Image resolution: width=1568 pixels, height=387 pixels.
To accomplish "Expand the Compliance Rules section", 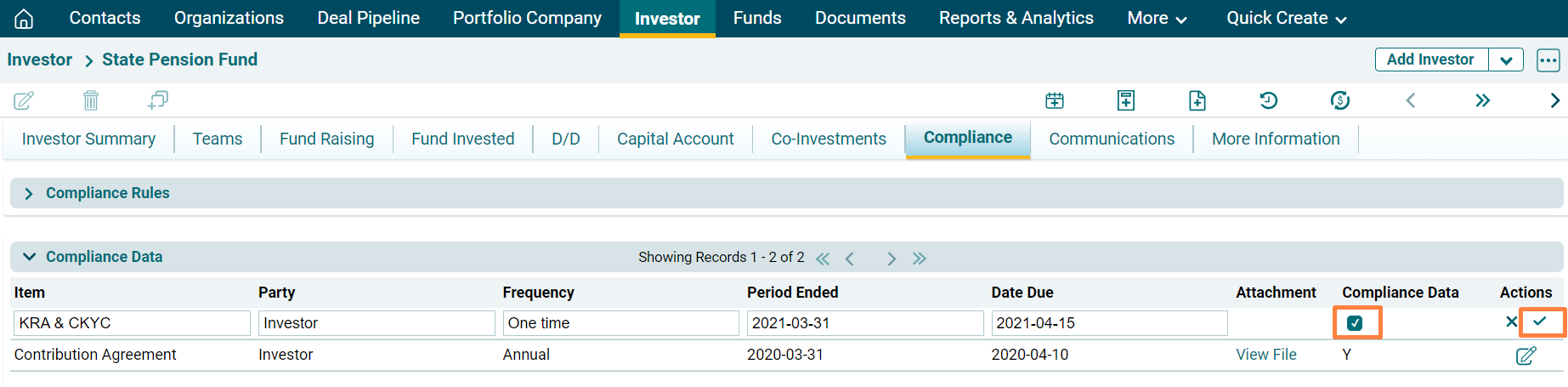I will pyautogui.click(x=29, y=194).
